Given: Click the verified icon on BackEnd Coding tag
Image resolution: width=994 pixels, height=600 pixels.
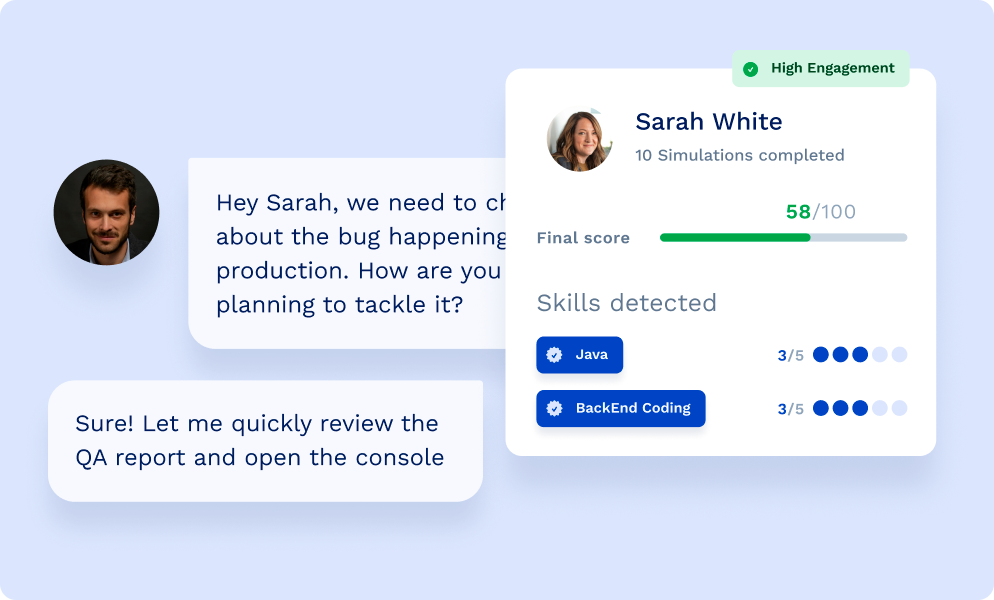Looking at the screenshot, I should (x=554, y=408).
